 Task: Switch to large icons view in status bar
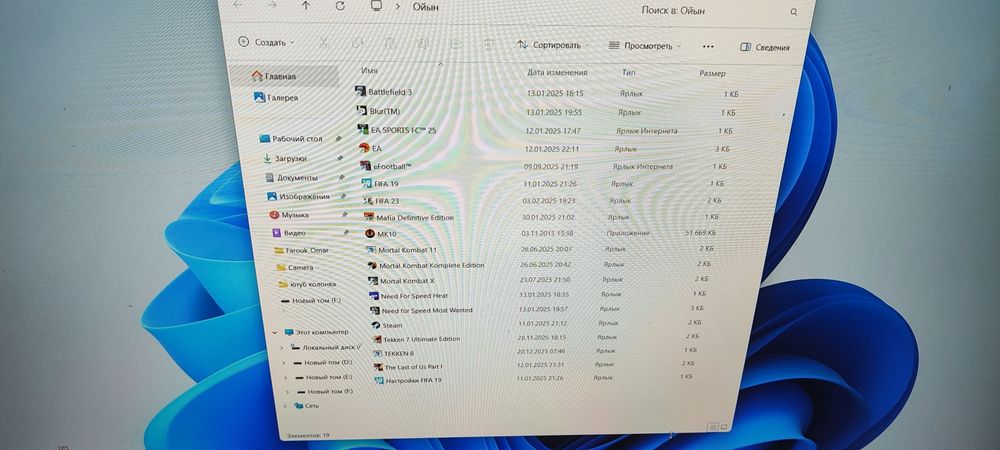[723, 426]
